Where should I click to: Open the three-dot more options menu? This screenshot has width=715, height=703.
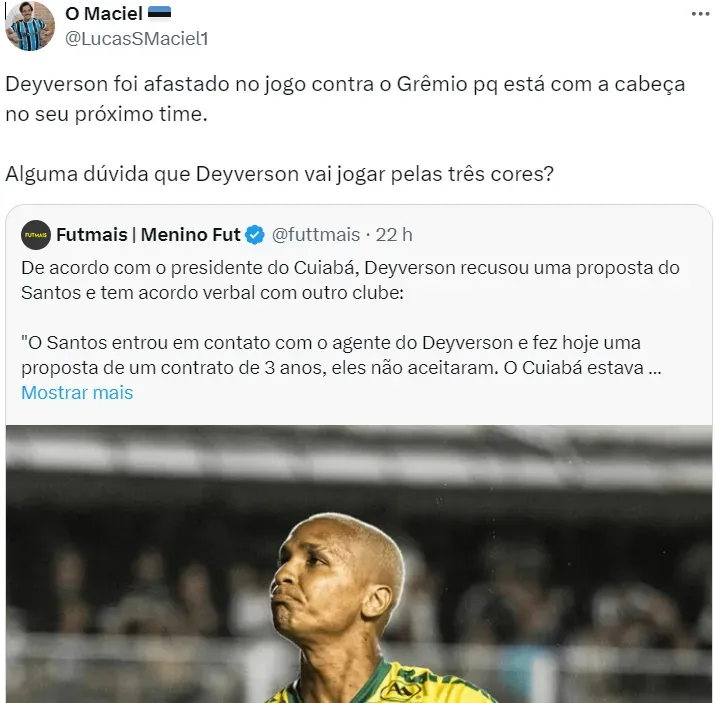700,14
